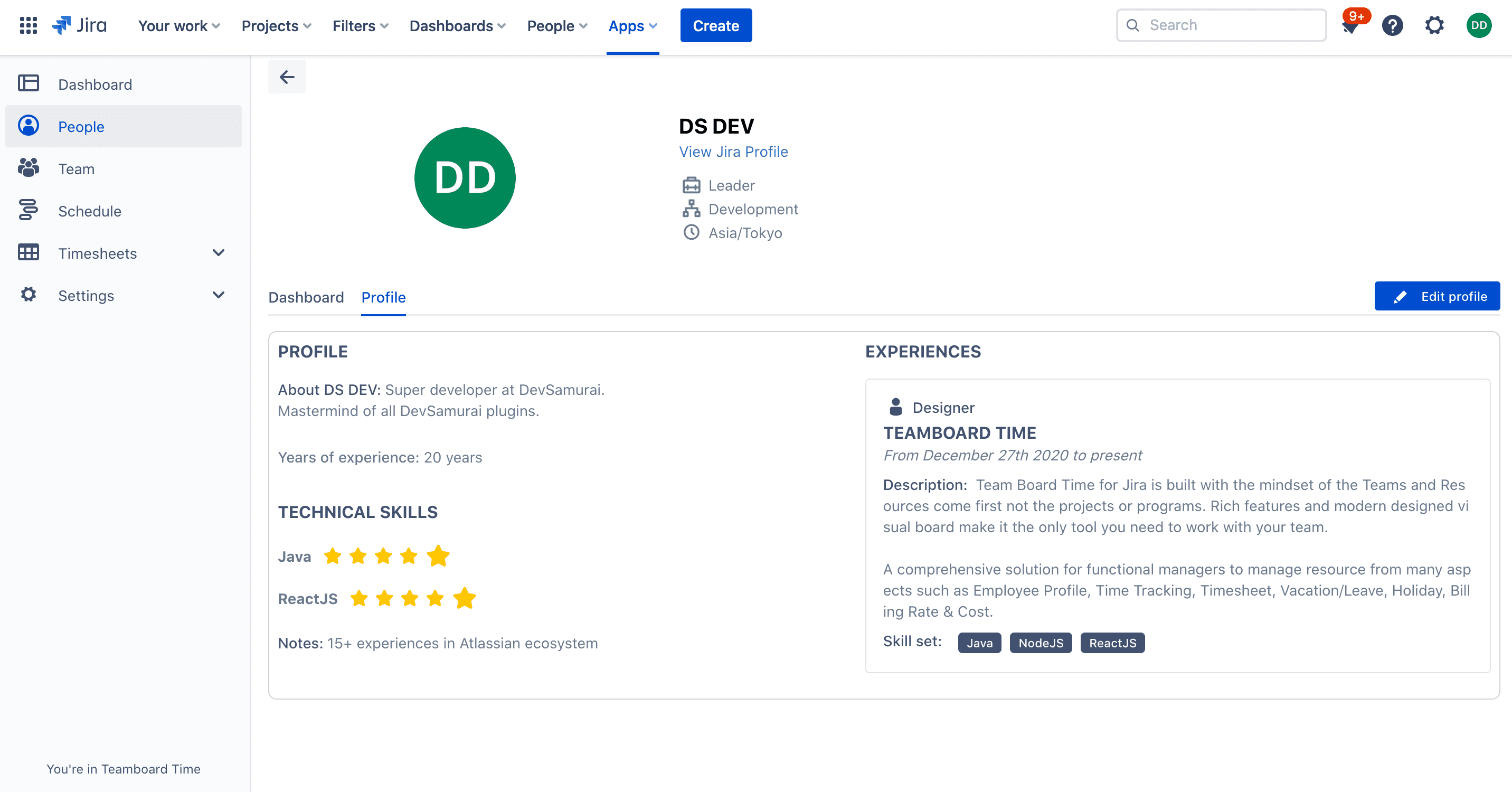Open the Dashboard icon in the left sidebar
Viewport: 1512px width, 792px height.
click(x=27, y=83)
